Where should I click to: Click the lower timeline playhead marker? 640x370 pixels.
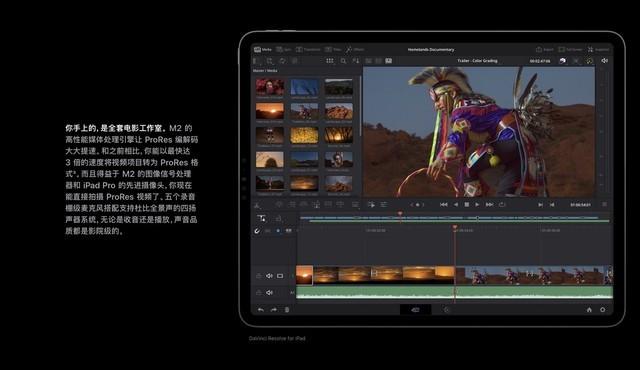pyautogui.click(x=455, y=227)
